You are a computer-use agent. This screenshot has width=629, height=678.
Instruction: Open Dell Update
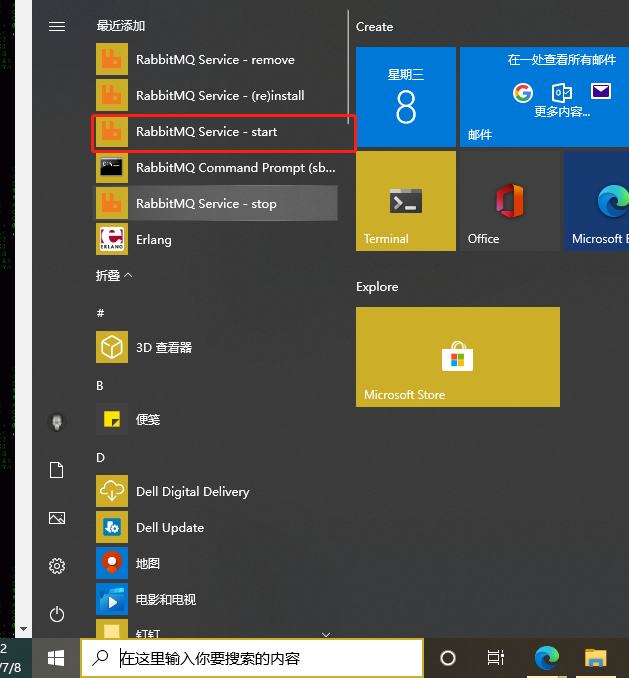pyautogui.click(x=216, y=527)
